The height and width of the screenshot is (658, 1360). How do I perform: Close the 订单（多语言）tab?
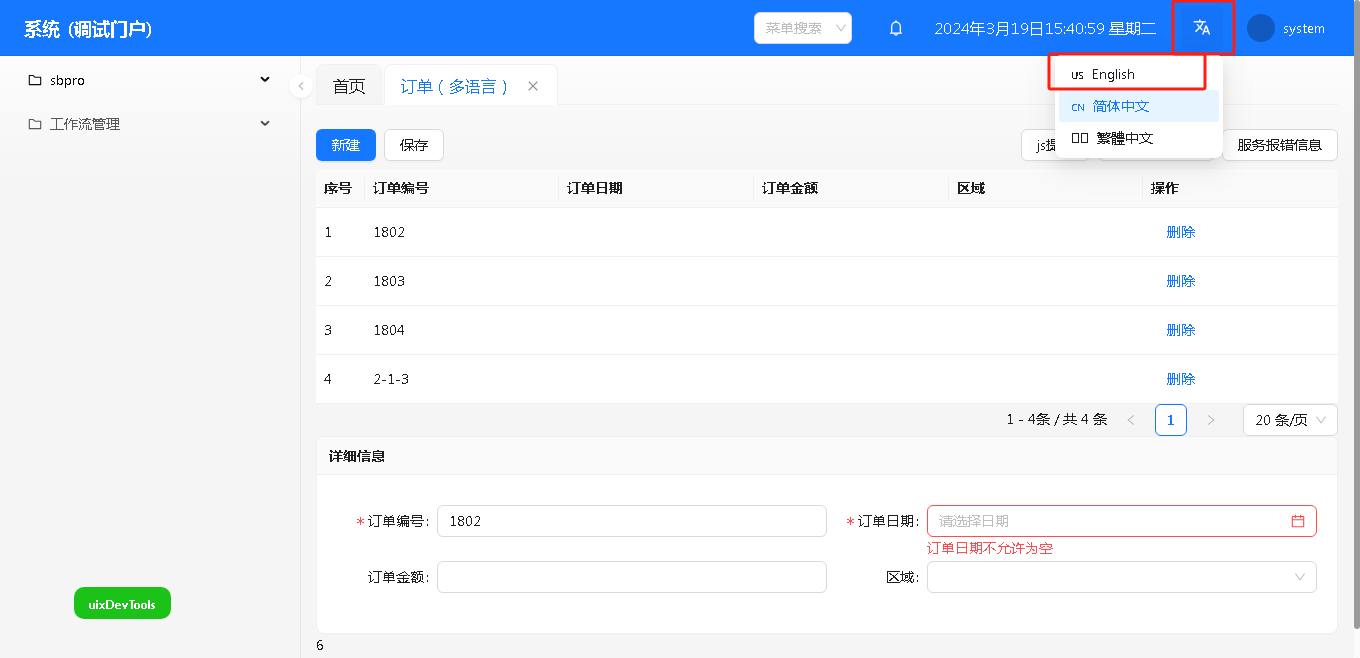tap(533, 86)
